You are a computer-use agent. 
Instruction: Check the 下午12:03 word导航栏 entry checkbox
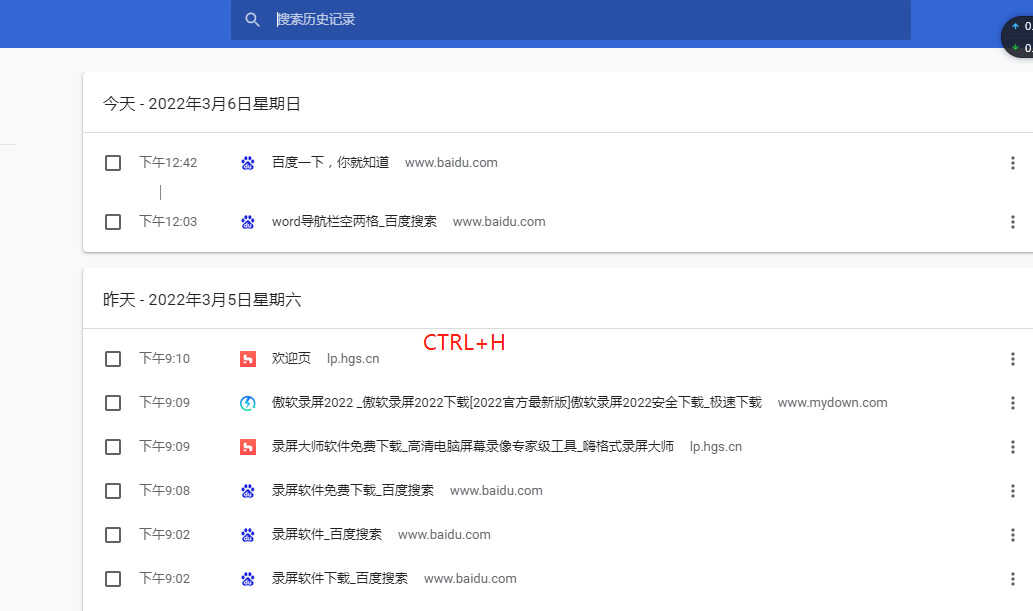coord(113,222)
